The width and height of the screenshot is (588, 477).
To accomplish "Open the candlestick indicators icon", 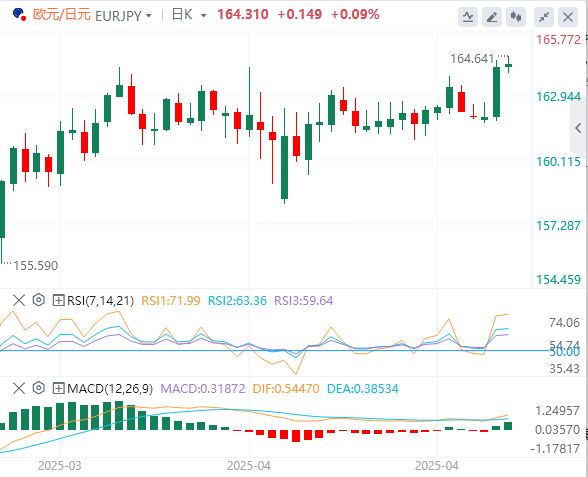I will coord(516,17).
